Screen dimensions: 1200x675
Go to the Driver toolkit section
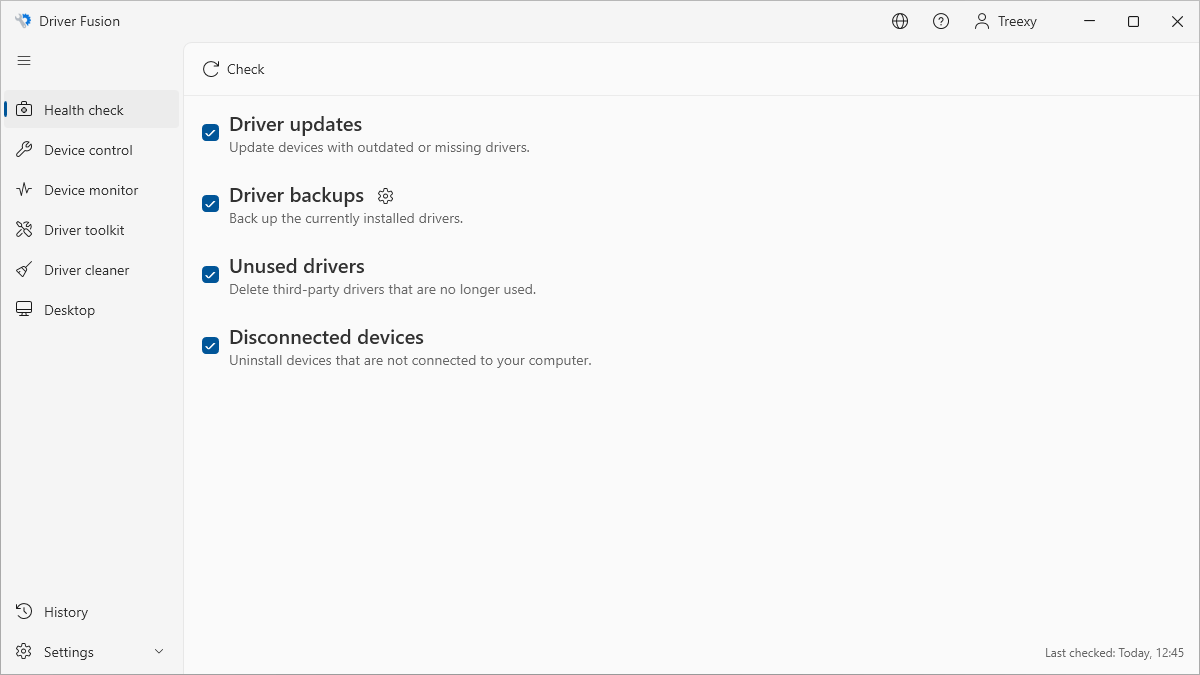coord(84,230)
